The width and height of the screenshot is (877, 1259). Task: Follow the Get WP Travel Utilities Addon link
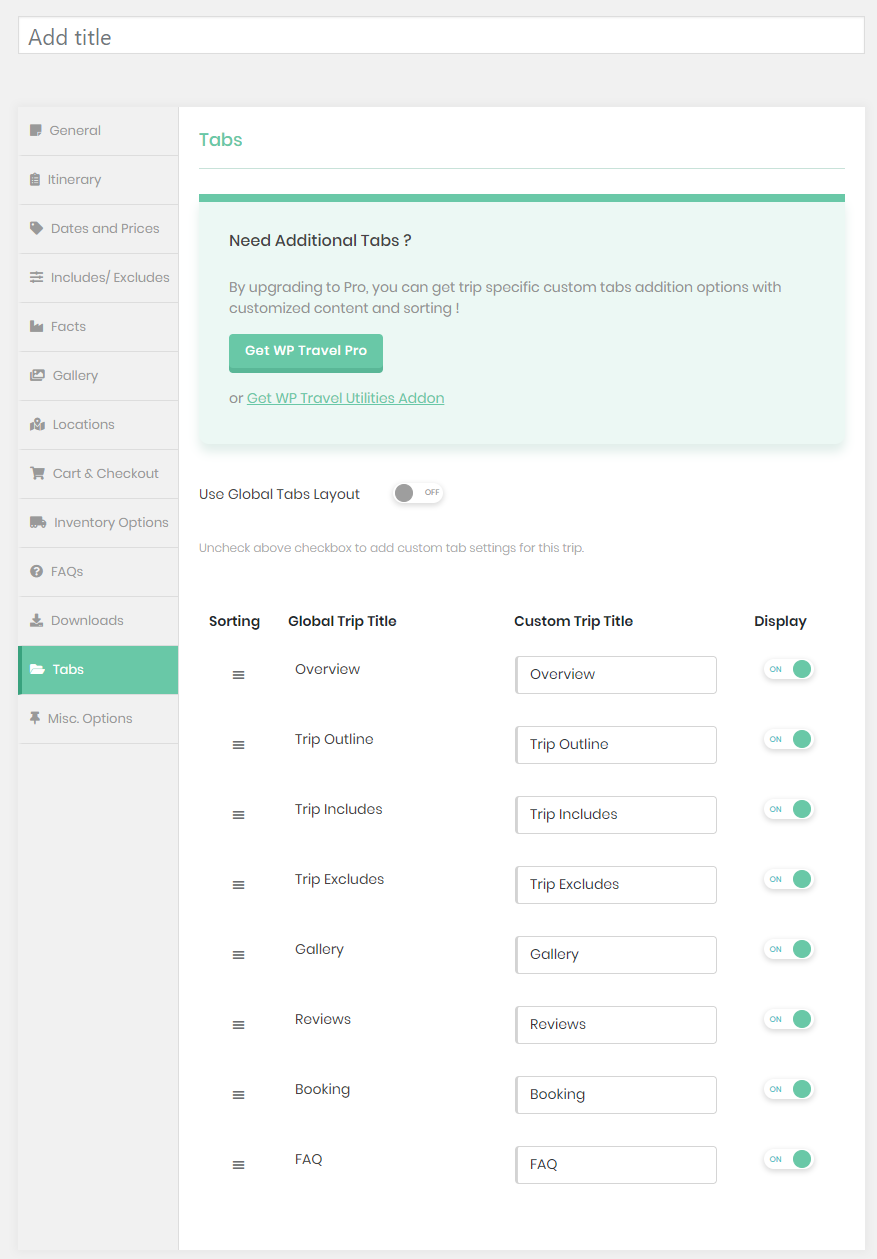pos(345,398)
